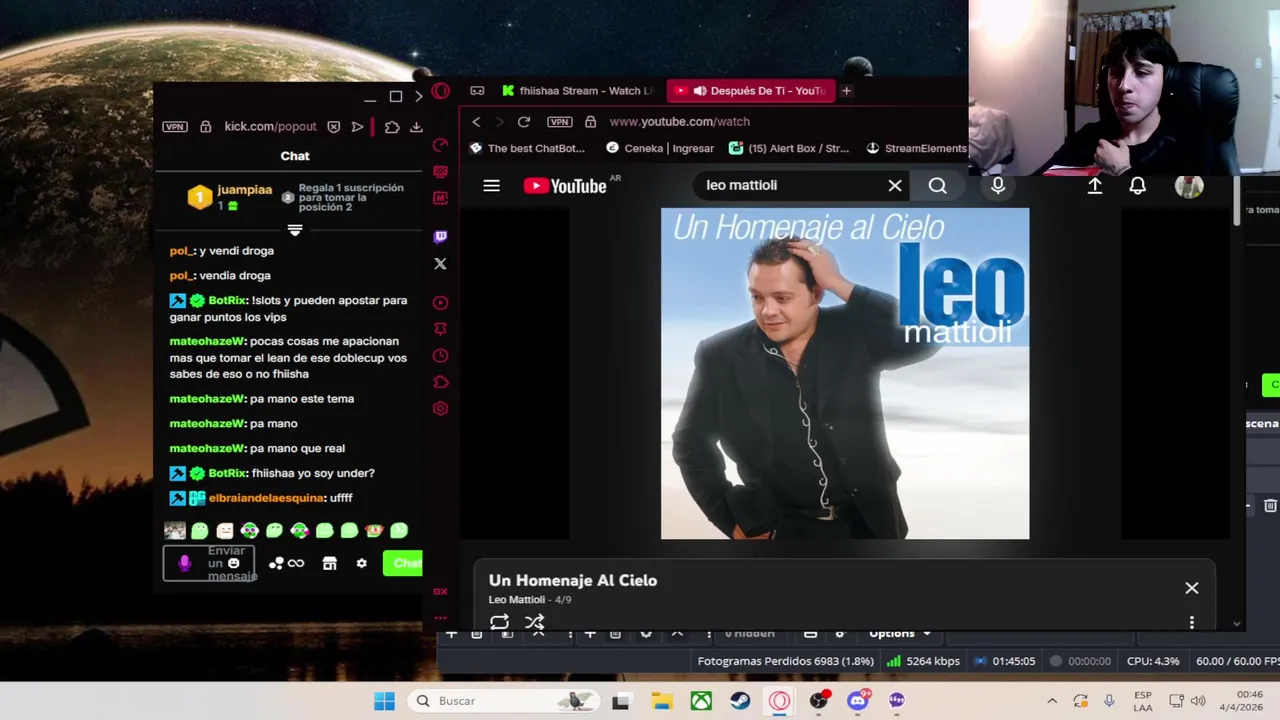Open '(15) Alert Box / Str...' bookmark
This screenshot has height=720, width=1280.
tap(789, 148)
